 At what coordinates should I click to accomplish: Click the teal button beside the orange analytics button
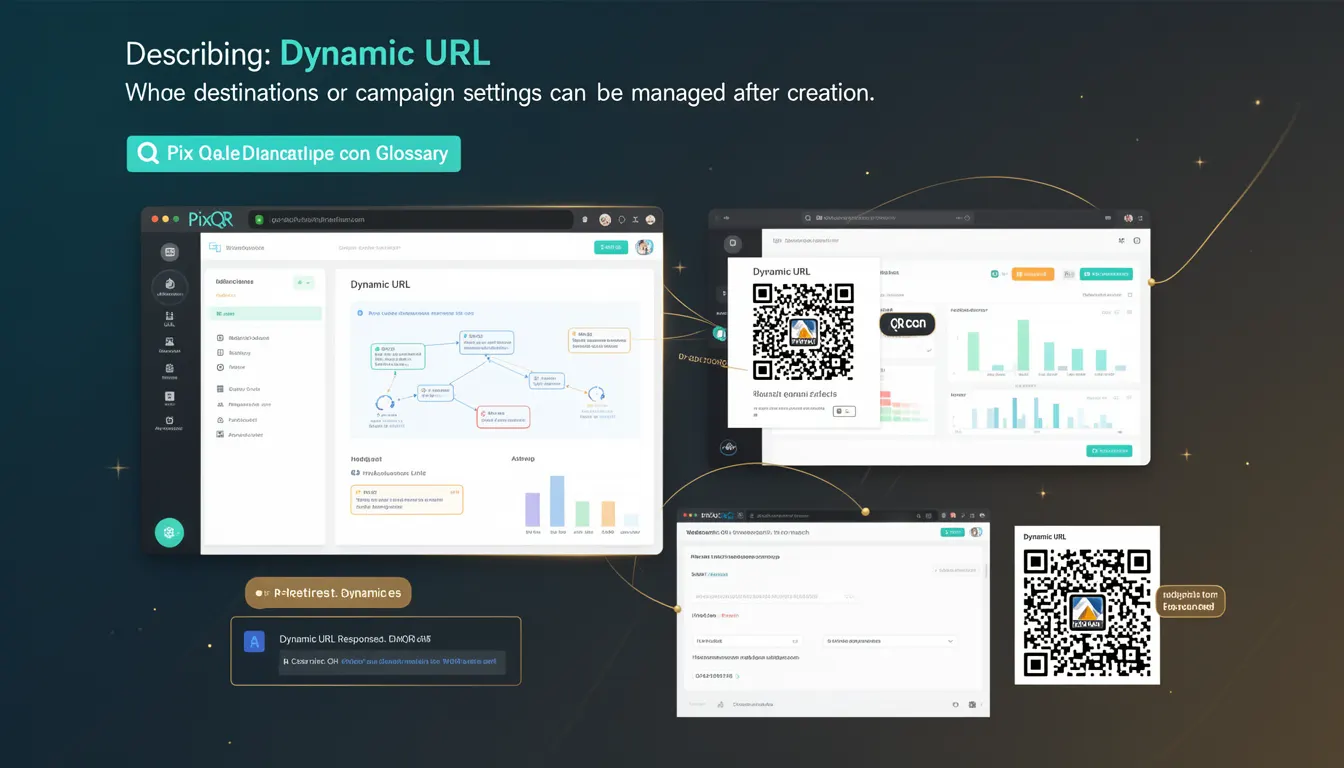[x=1106, y=273]
